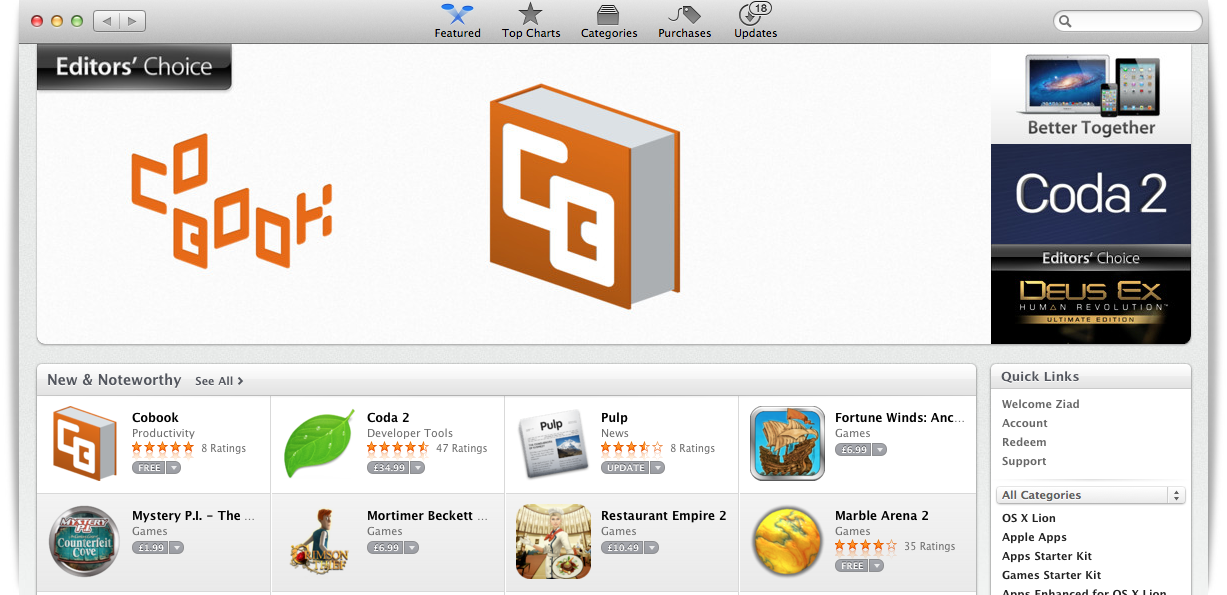Open the Account quick link
Screen dimensions: 1227x595
coord(1025,423)
